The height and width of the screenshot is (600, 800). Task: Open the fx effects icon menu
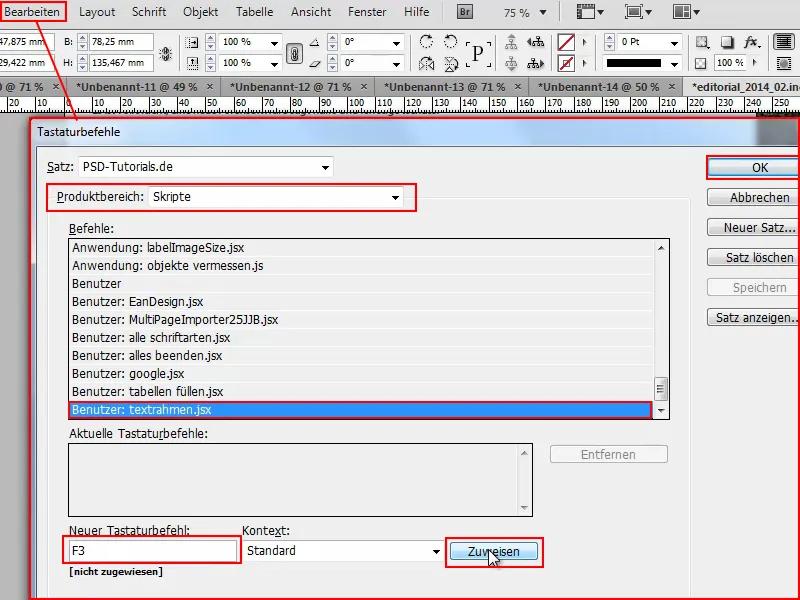(x=752, y=42)
